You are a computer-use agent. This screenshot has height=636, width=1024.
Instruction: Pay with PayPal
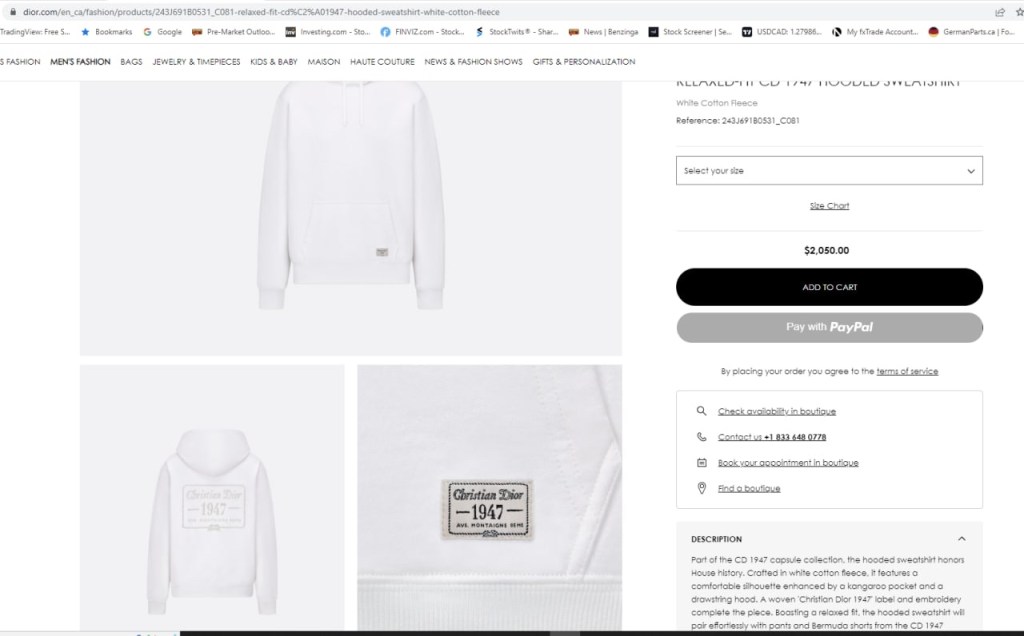point(829,327)
